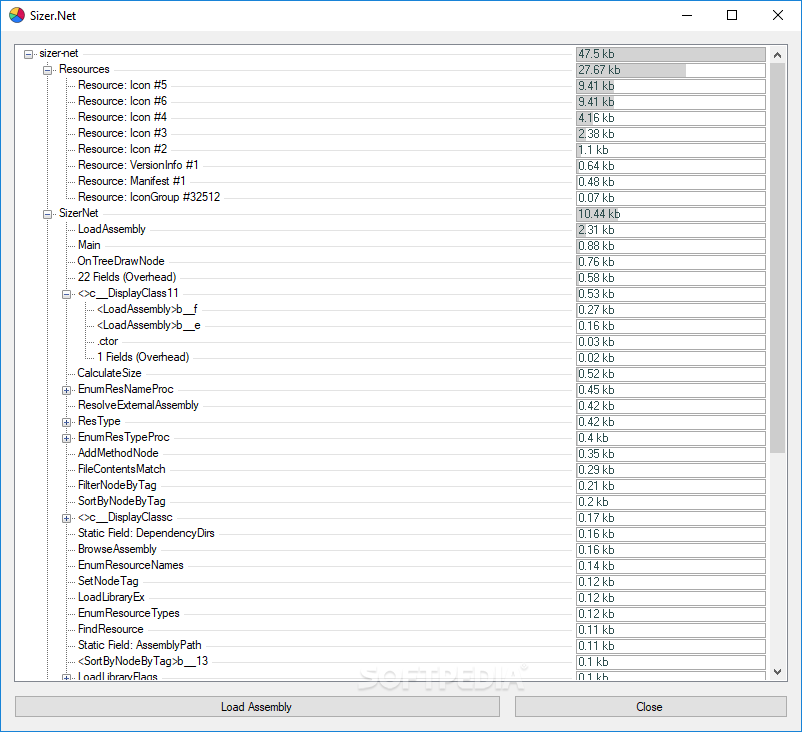The height and width of the screenshot is (732, 802).
Task: Maximize the Sizer.Net window
Action: [732, 15]
